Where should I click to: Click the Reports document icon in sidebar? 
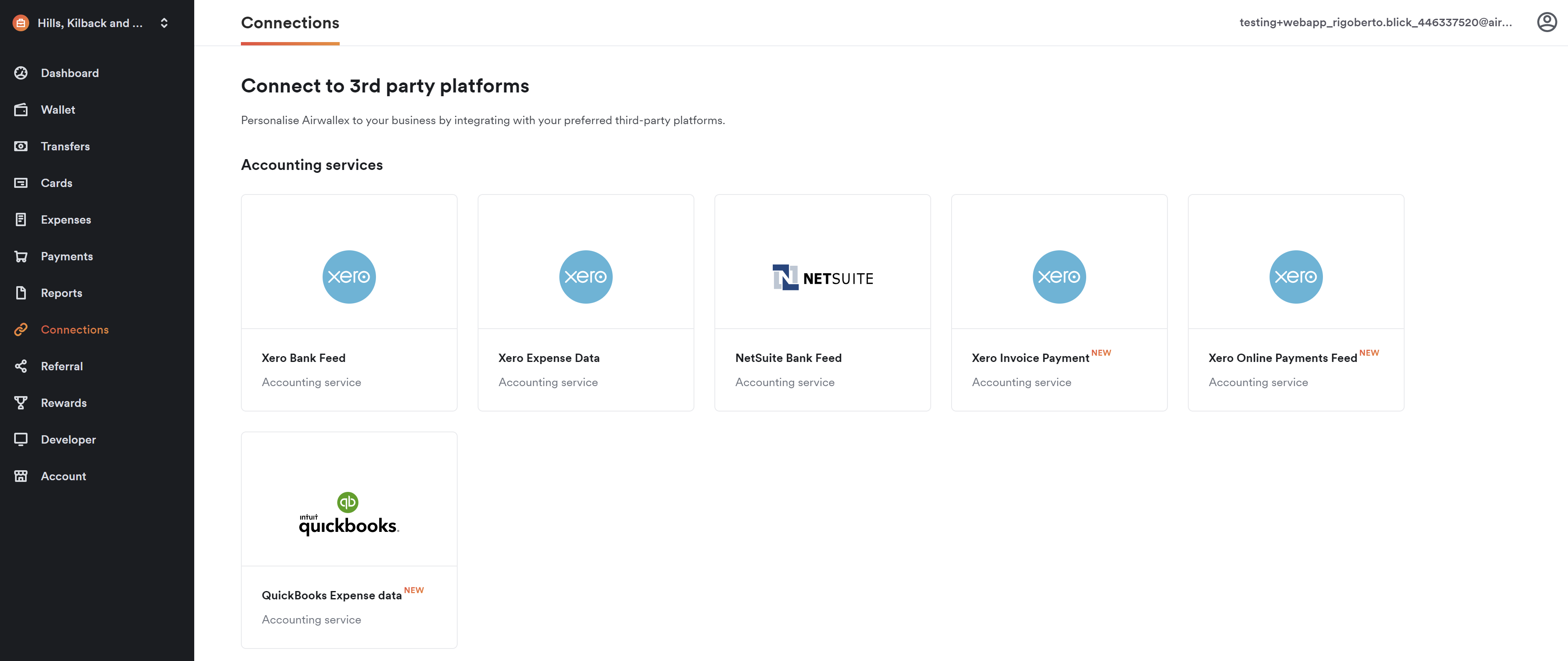click(21, 292)
